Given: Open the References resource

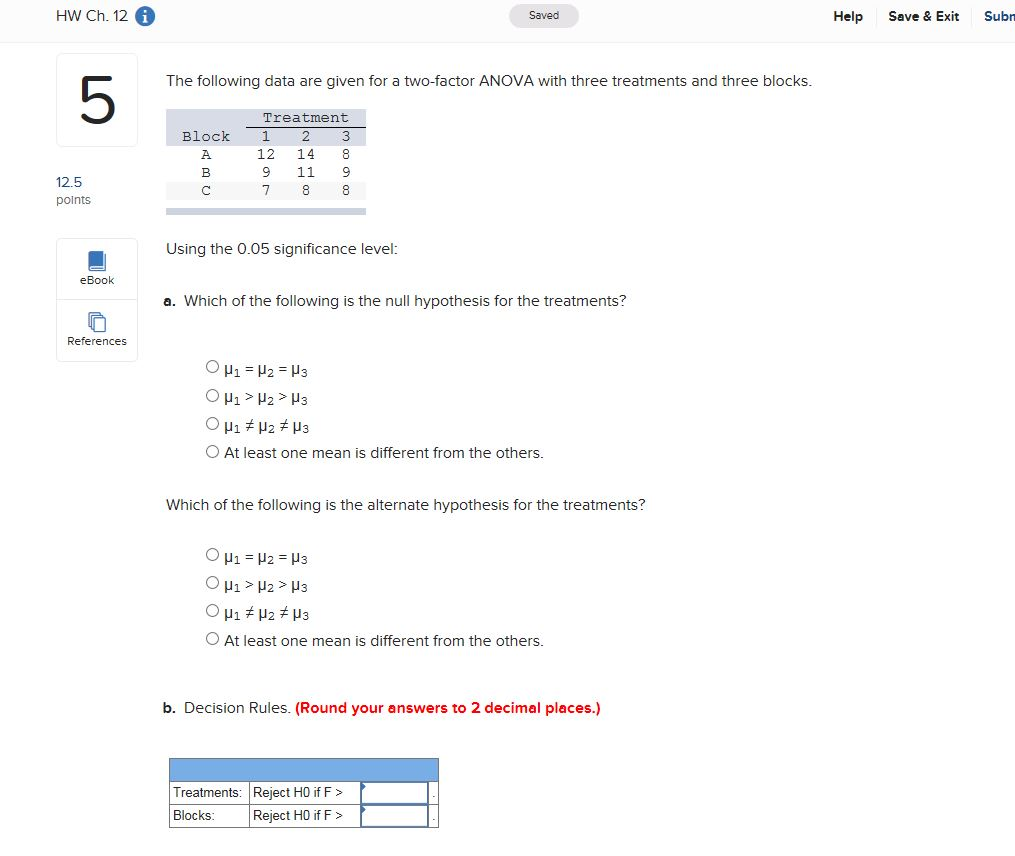Looking at the screenshot, I should pos(96,330).
